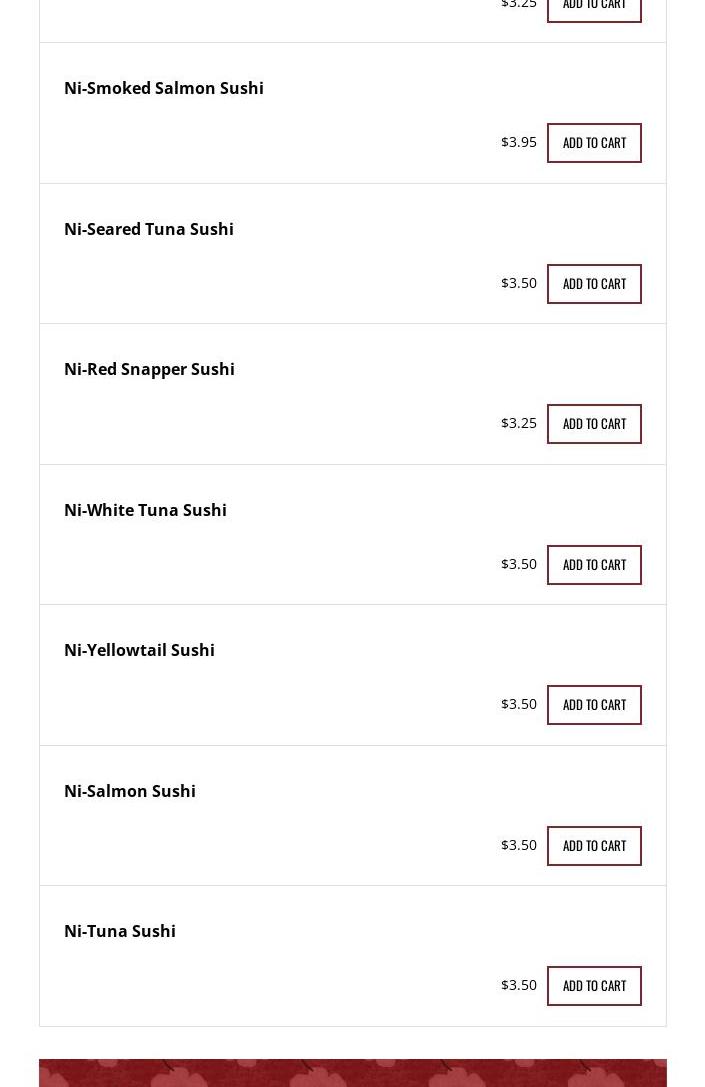This screenshot has width=705, height=1087.
Task: Add Ni-Smoked Salmon Sushi to cart
Action: [594, 143]
